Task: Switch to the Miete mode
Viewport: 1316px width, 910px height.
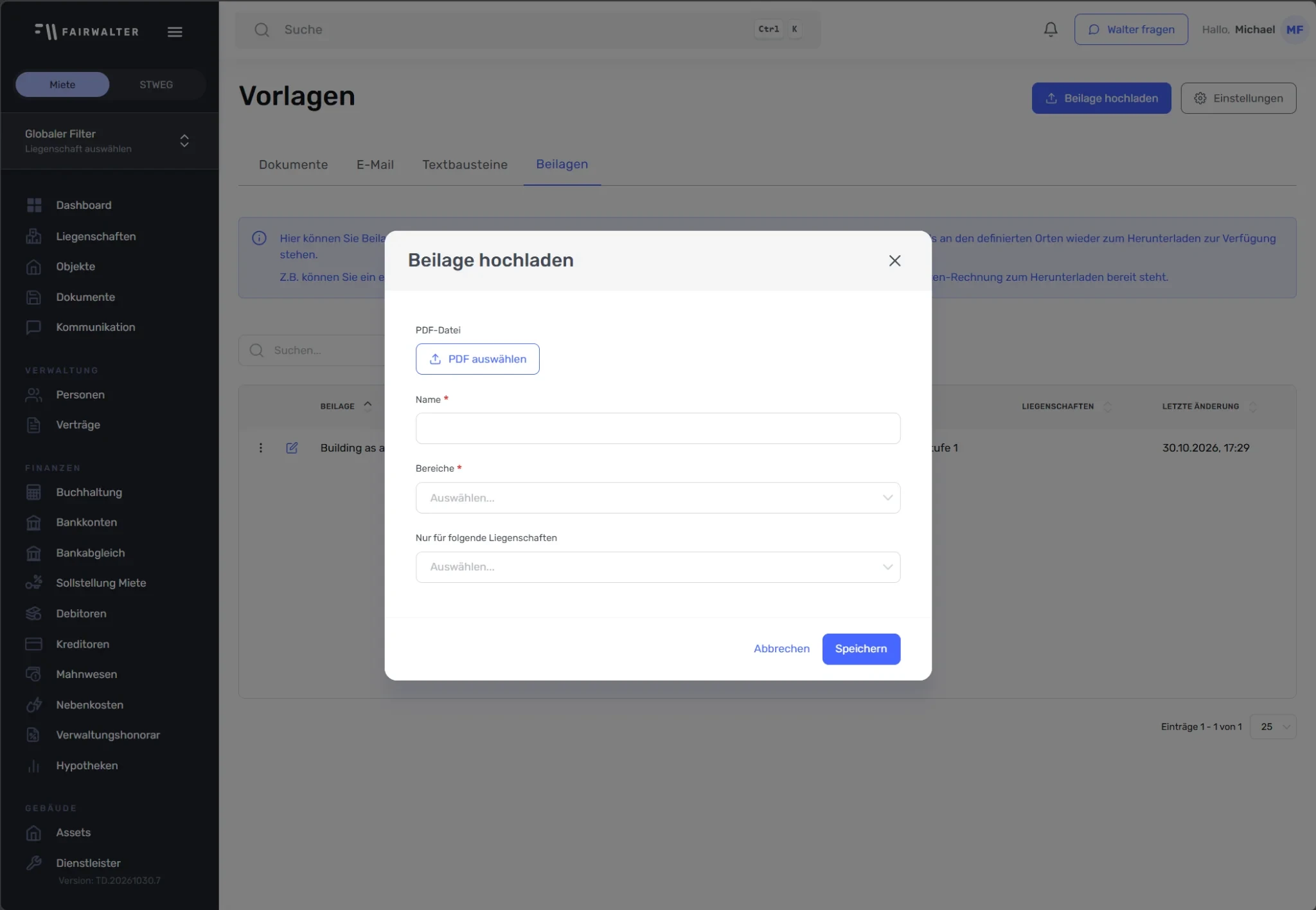Action: pyautogui.click(x=62, y=85)
